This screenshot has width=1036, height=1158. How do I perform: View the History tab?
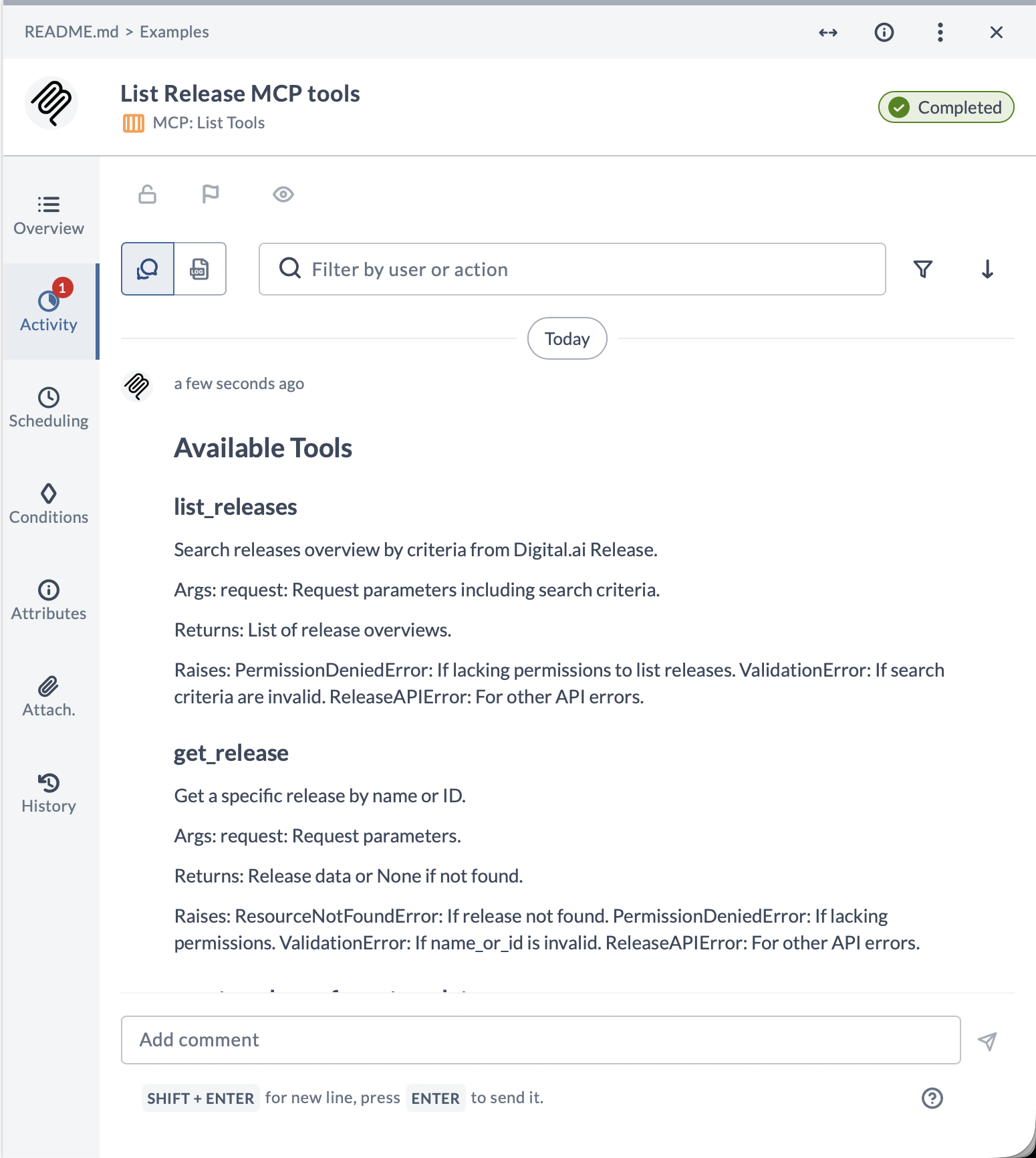point(49,793)
